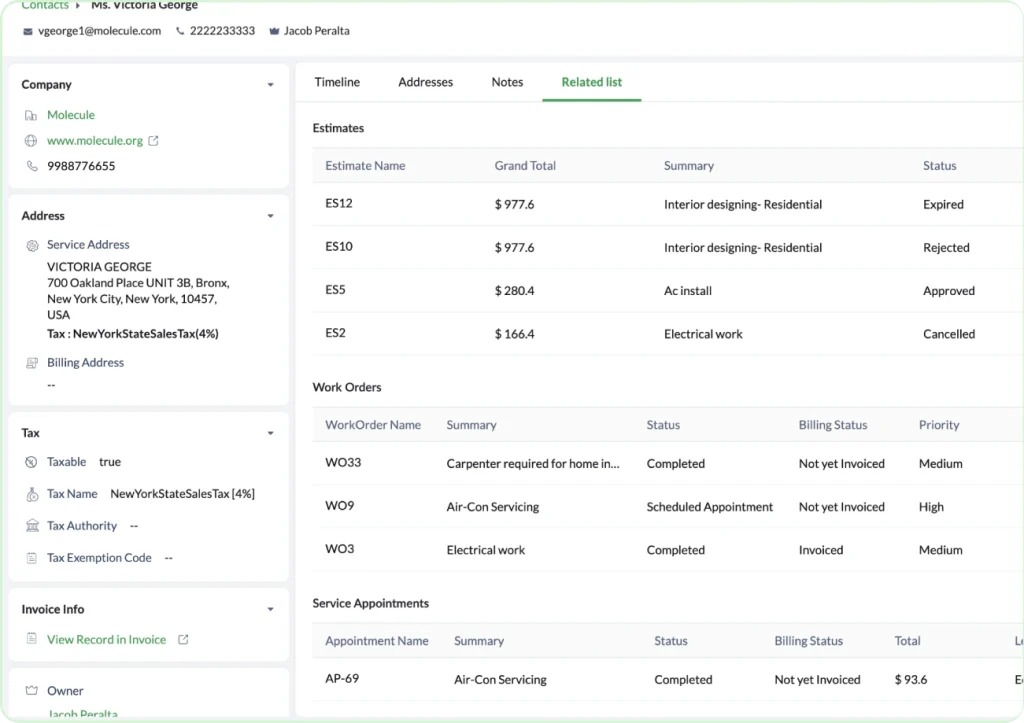Click the company building icon next to Molecule
The height and width of the screenshot is (723, 1024).
(31, 116)
